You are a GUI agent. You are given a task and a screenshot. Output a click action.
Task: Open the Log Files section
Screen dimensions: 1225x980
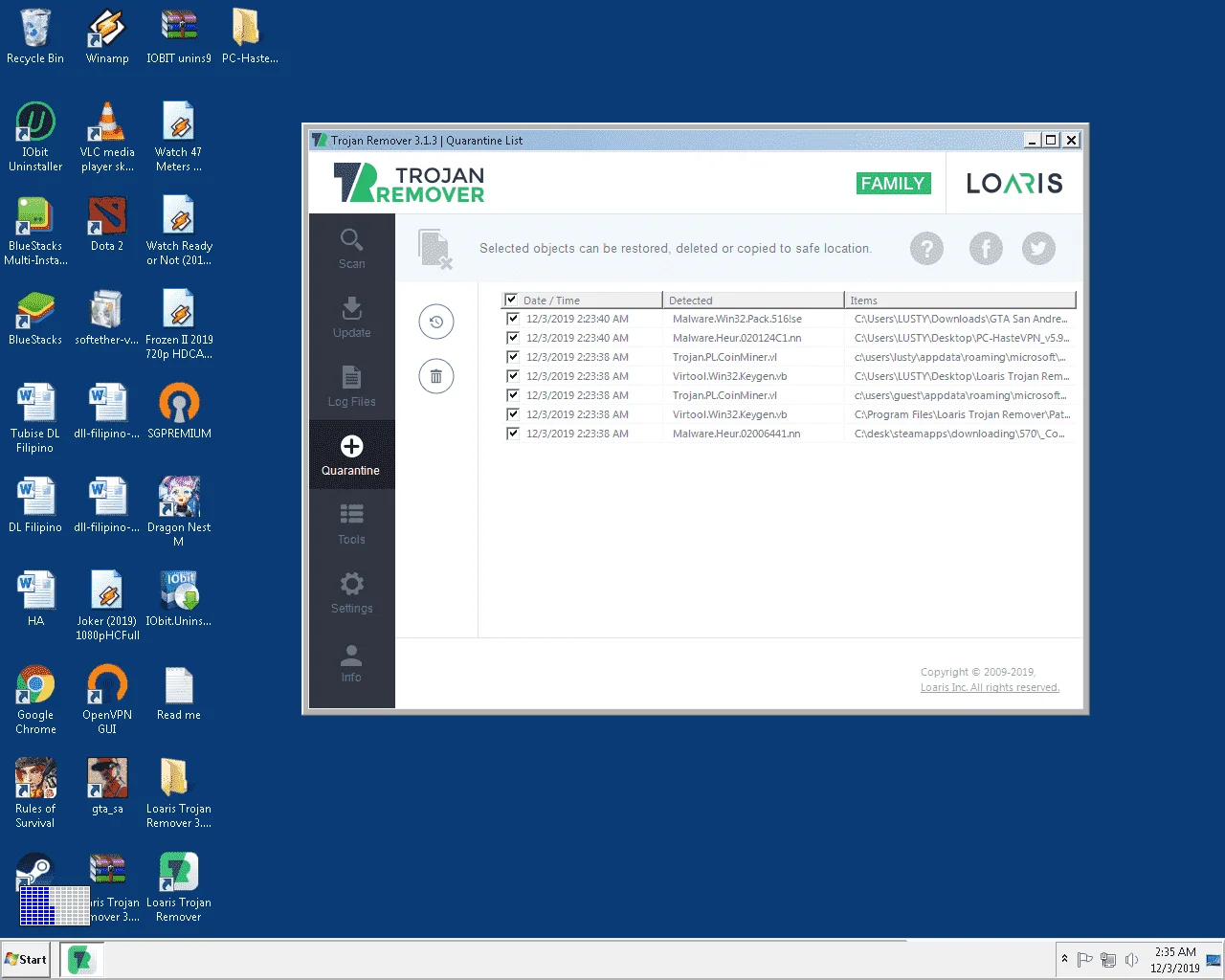[x=351, y=386]
